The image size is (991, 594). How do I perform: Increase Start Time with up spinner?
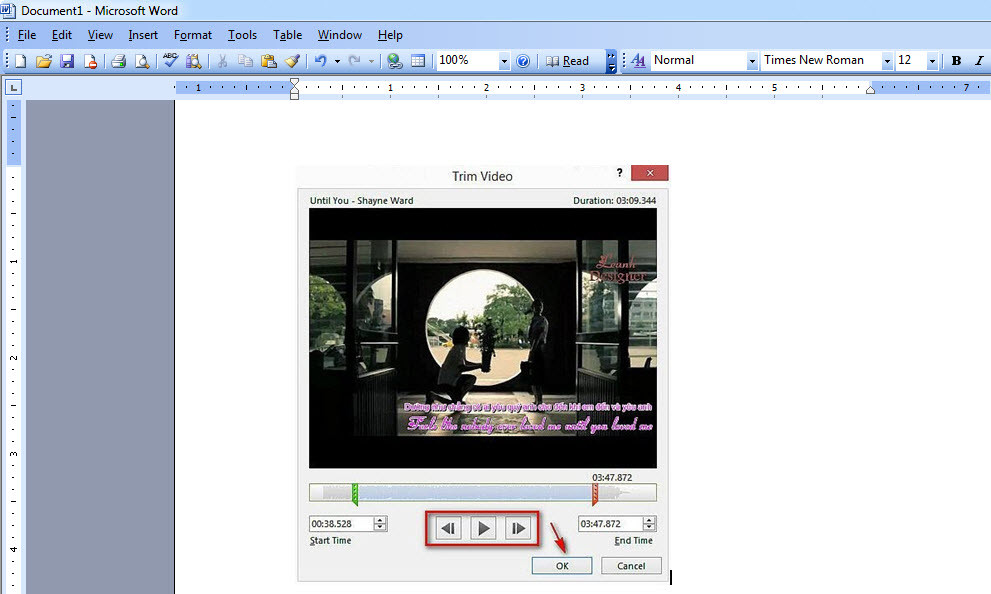click(x=380, y=520)
